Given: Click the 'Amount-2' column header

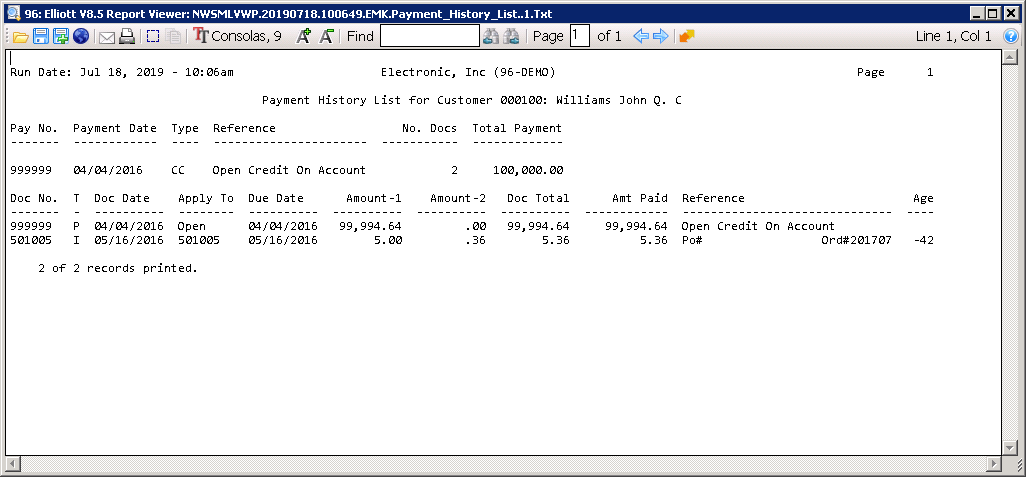Looking at the screenshot, I should point(458,198).
